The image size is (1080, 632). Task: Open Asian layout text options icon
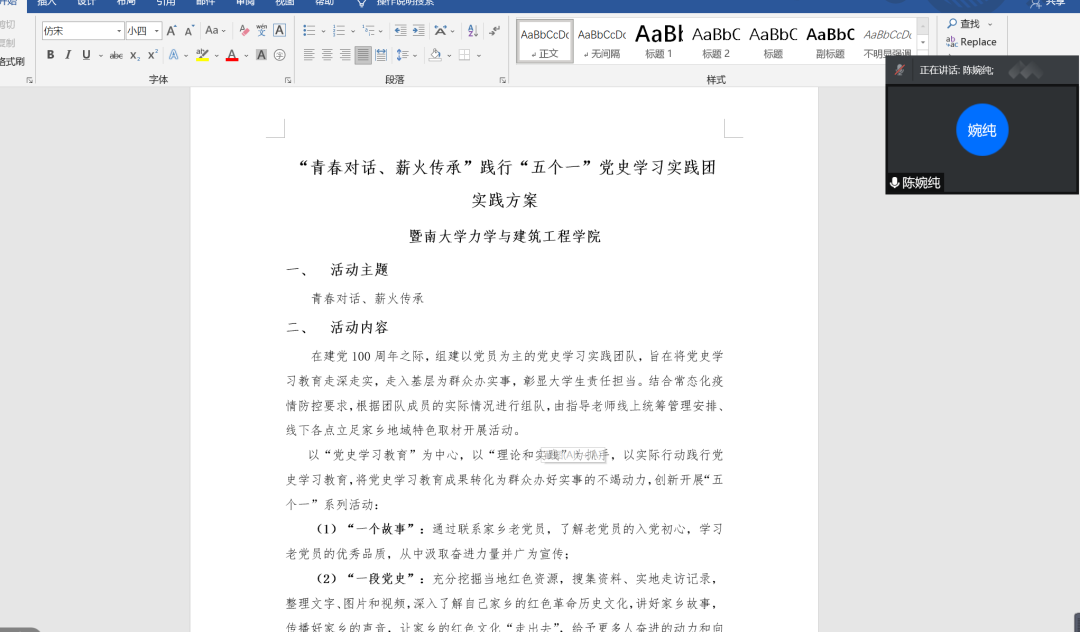tap(440, 30)
